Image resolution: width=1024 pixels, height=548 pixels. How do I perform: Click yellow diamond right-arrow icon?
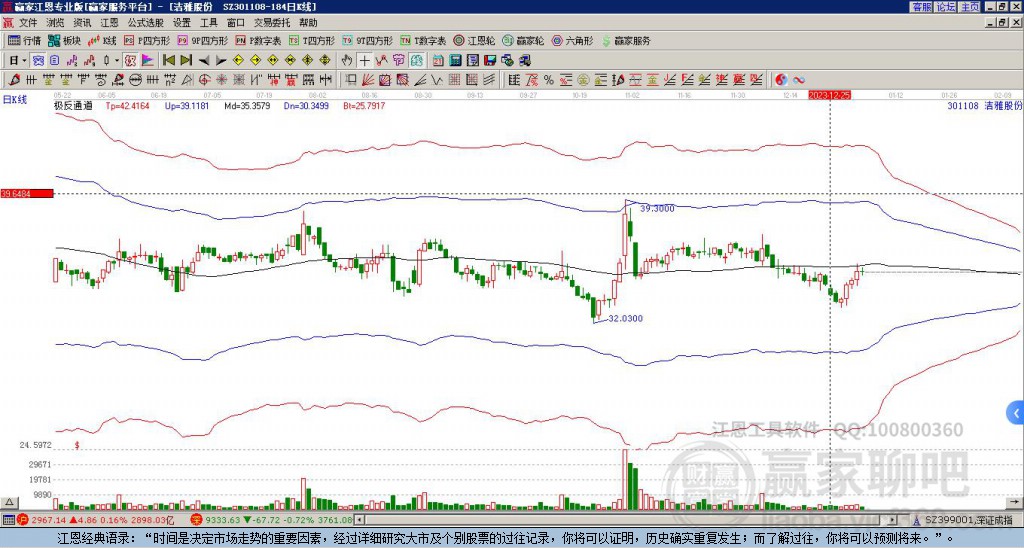(255, 60)
